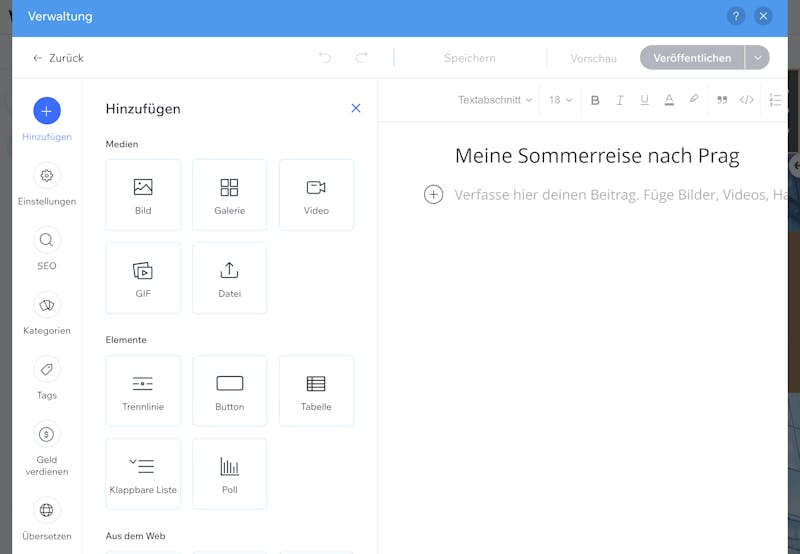800x554 pixels.
Task: Insert a Poll element
Action: 230,474
